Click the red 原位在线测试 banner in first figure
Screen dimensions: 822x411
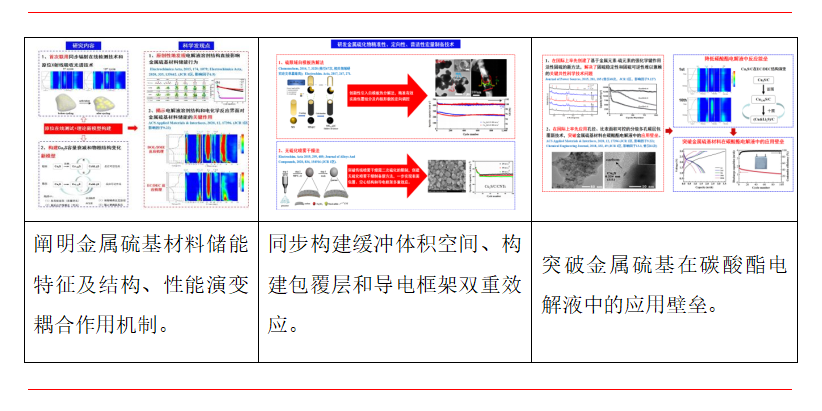click(86, 128)
